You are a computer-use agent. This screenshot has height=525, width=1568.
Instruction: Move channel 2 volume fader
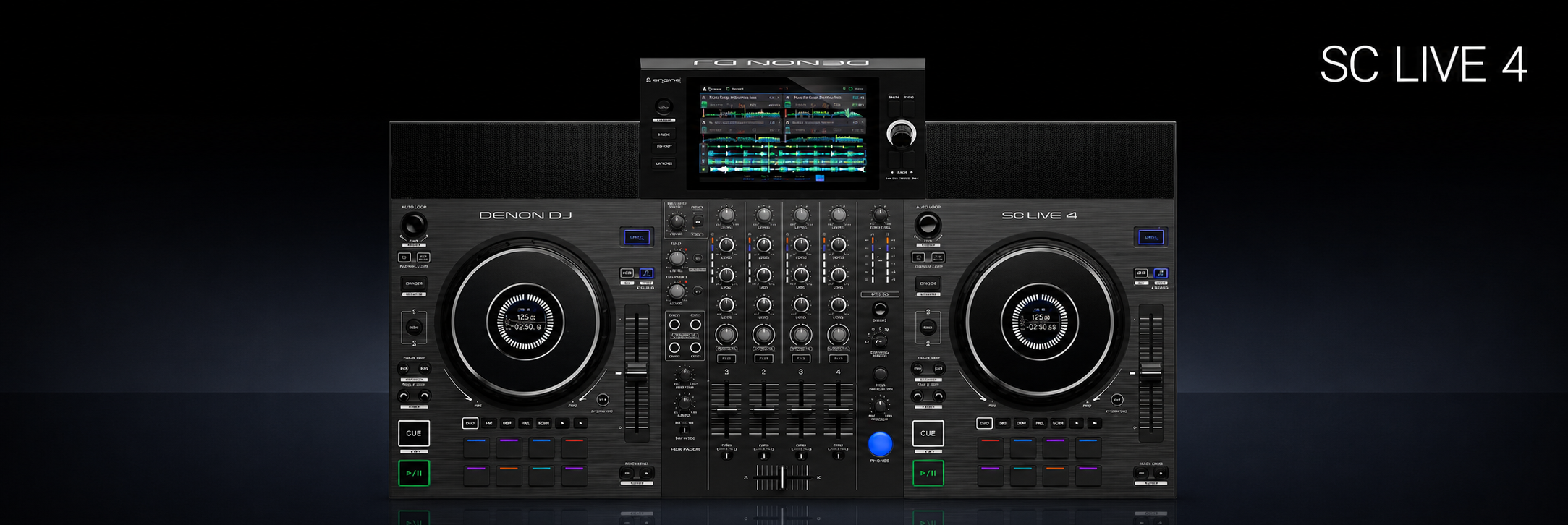(763, 410)
